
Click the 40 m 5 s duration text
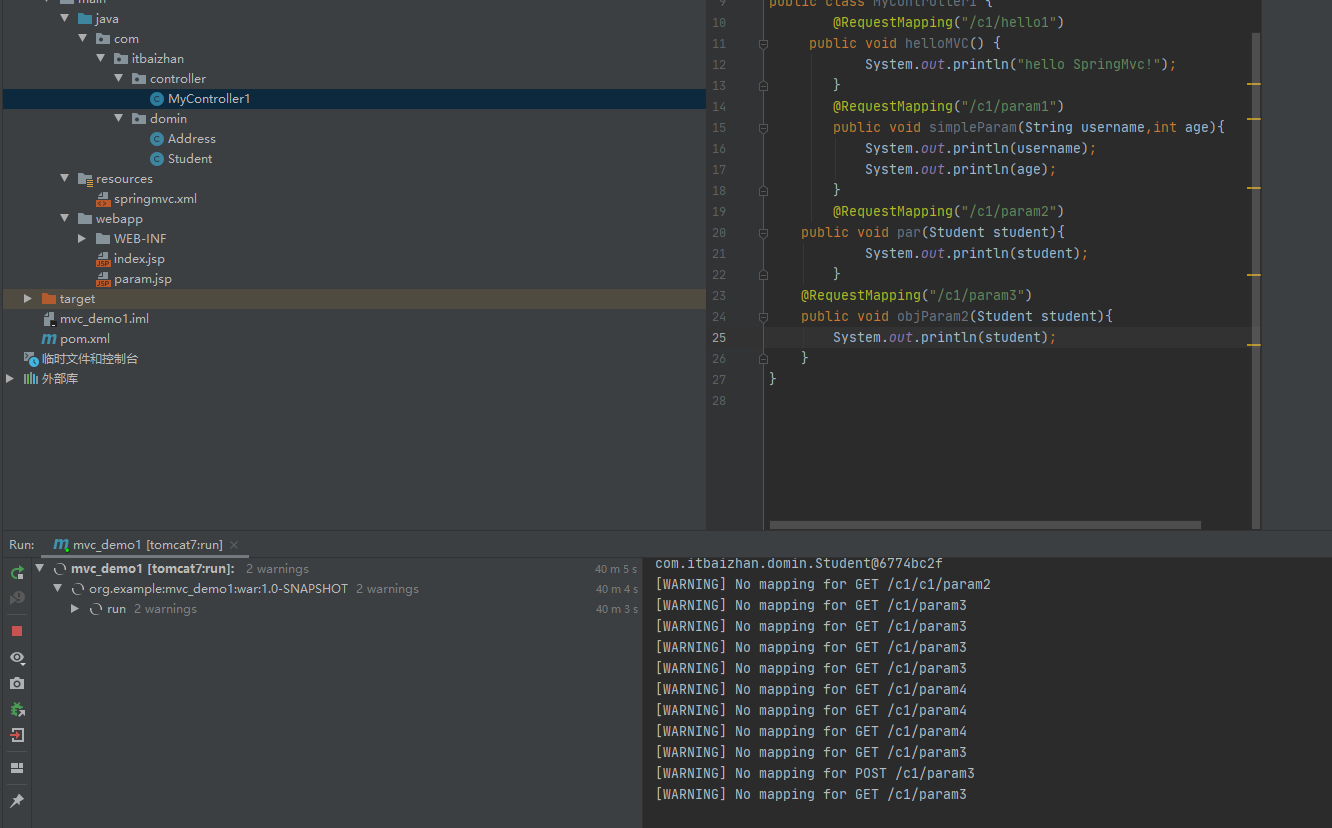pos(616,570)
